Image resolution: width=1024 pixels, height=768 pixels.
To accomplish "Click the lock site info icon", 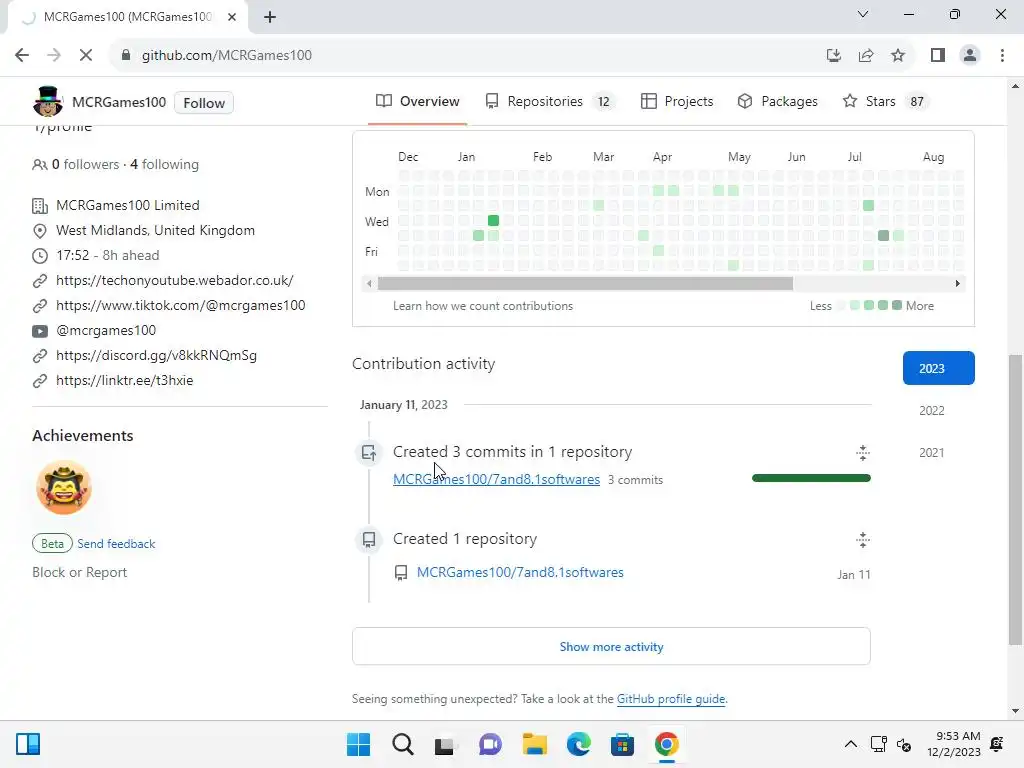I will tap(126, 56).
